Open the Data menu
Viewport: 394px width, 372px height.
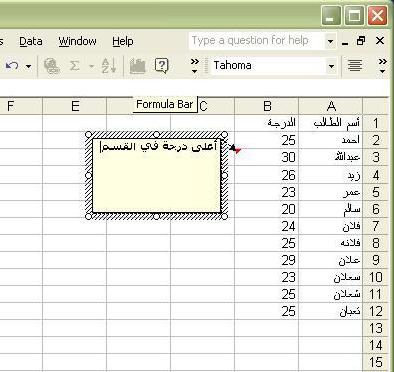tap(31, 41)
